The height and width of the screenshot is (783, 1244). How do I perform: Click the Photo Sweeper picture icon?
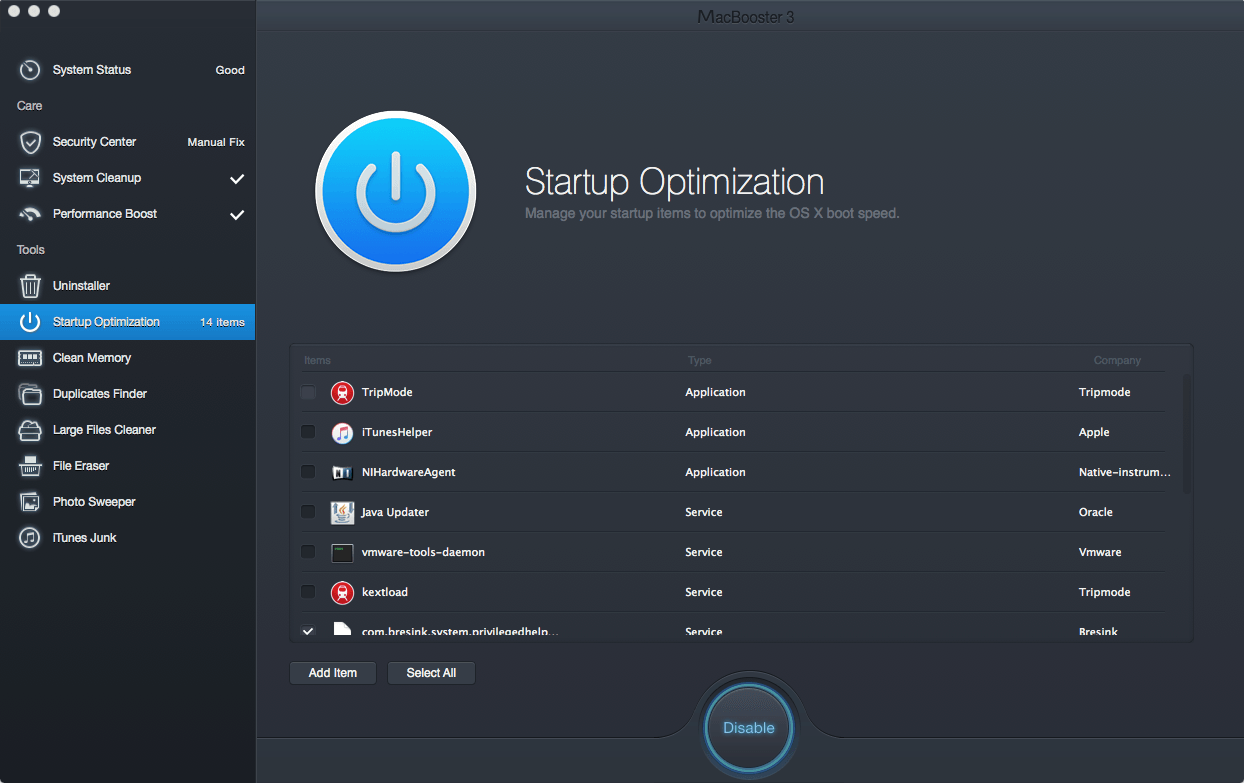30,502
